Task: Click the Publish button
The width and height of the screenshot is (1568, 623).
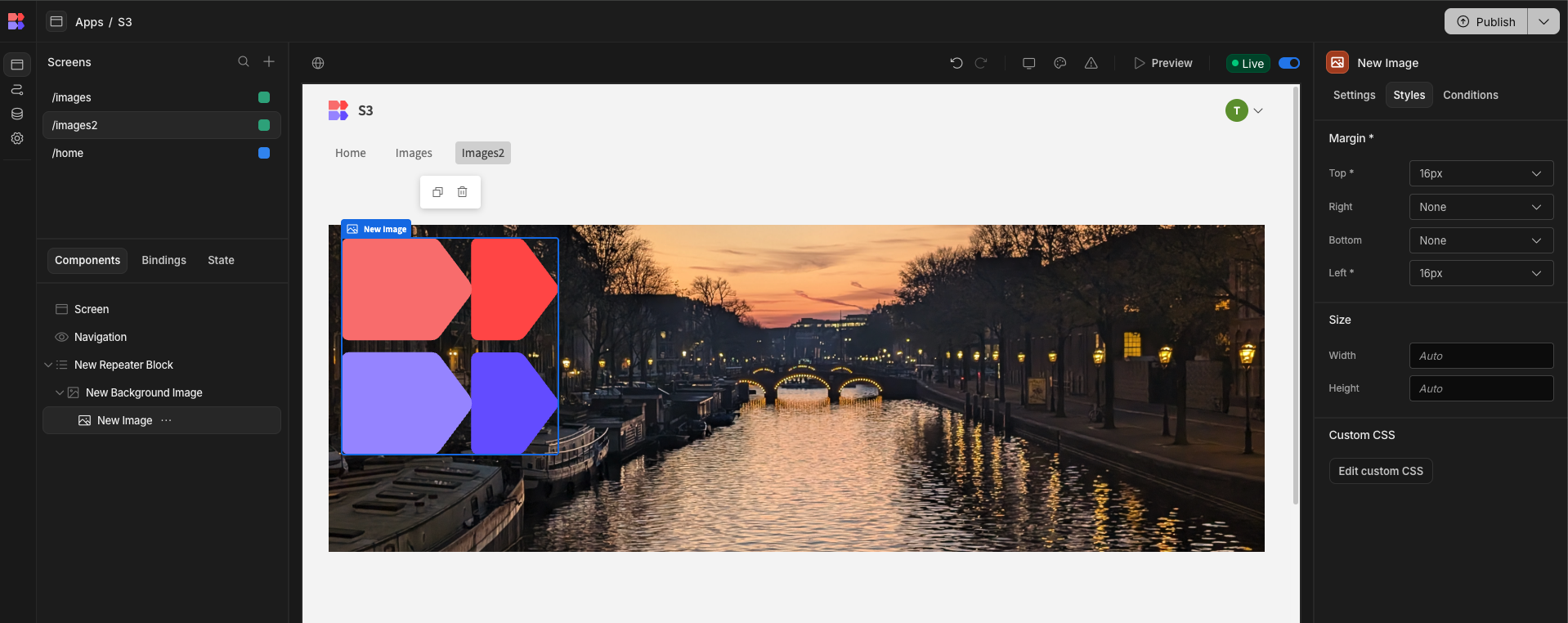Action: pos(1486,21)
